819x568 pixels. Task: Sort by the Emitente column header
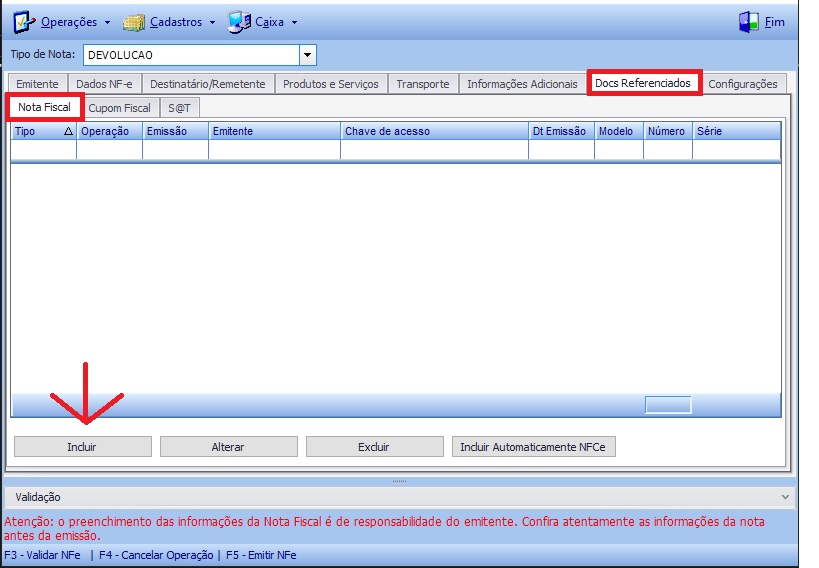point(274,131)
